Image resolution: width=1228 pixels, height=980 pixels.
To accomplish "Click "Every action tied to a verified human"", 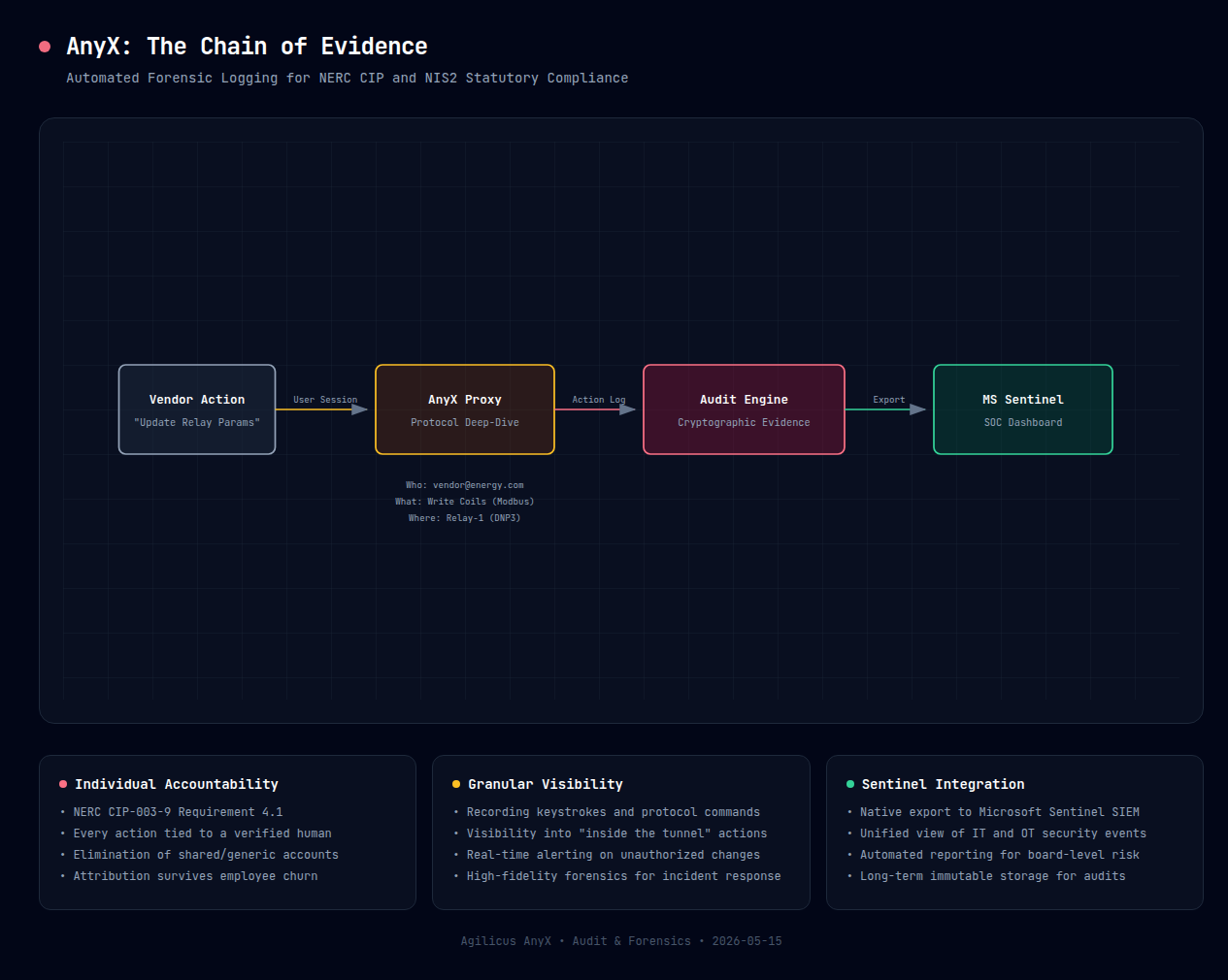I will coord(203,833).
